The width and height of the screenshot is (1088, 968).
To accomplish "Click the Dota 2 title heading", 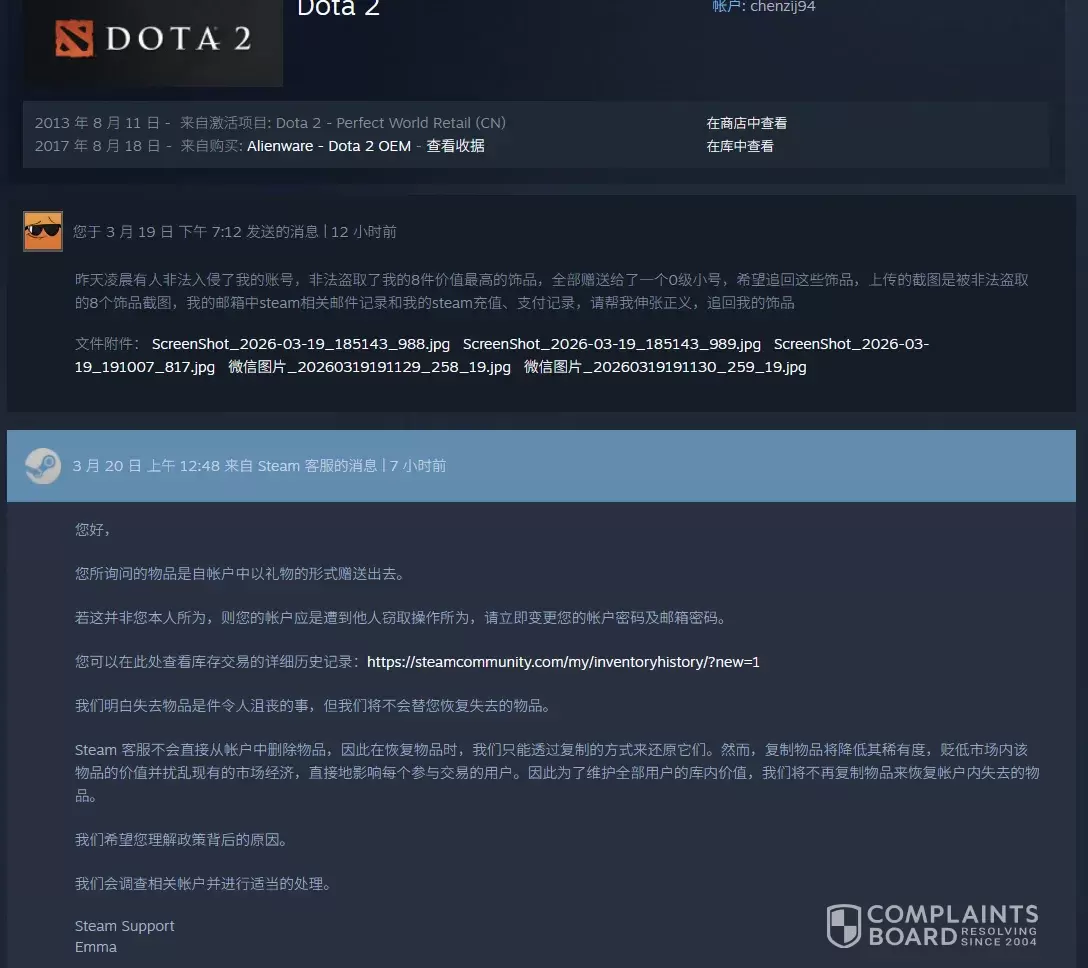I will pyautogui.click(x=338, y=8).
